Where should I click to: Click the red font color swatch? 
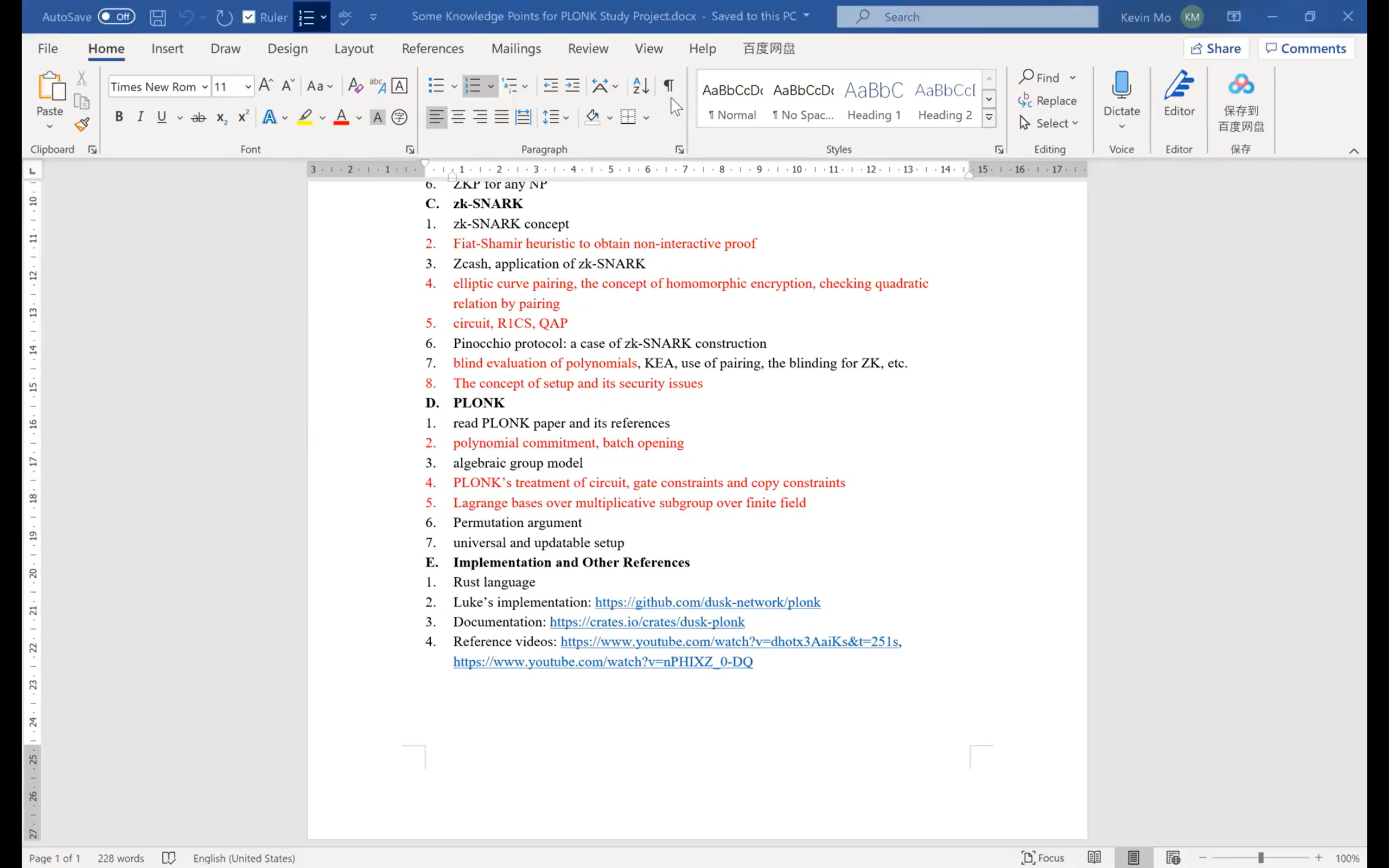[341, 118]
